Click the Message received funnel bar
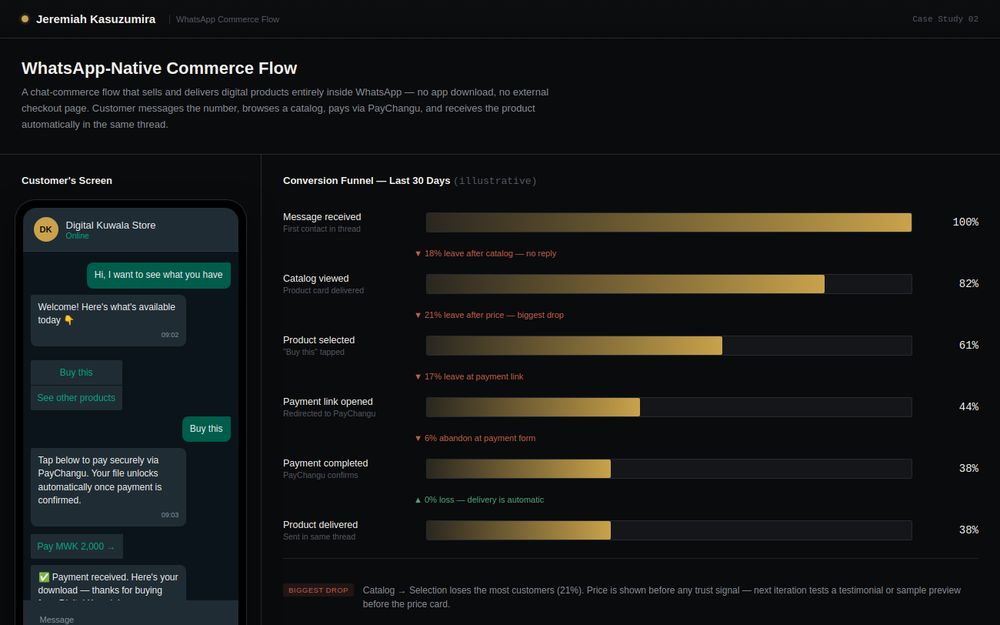This screenshot has width=1000, height=625. pos(668,223)
